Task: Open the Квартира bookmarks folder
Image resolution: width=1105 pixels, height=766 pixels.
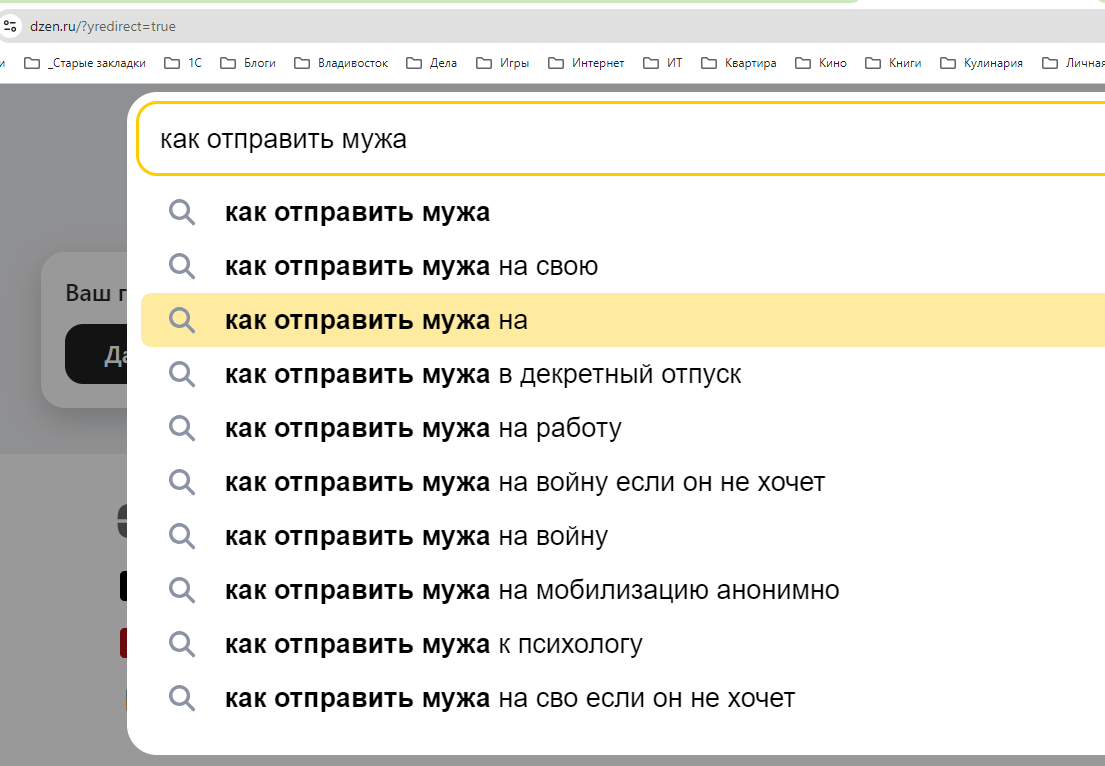Action: [x=738, y=63]
